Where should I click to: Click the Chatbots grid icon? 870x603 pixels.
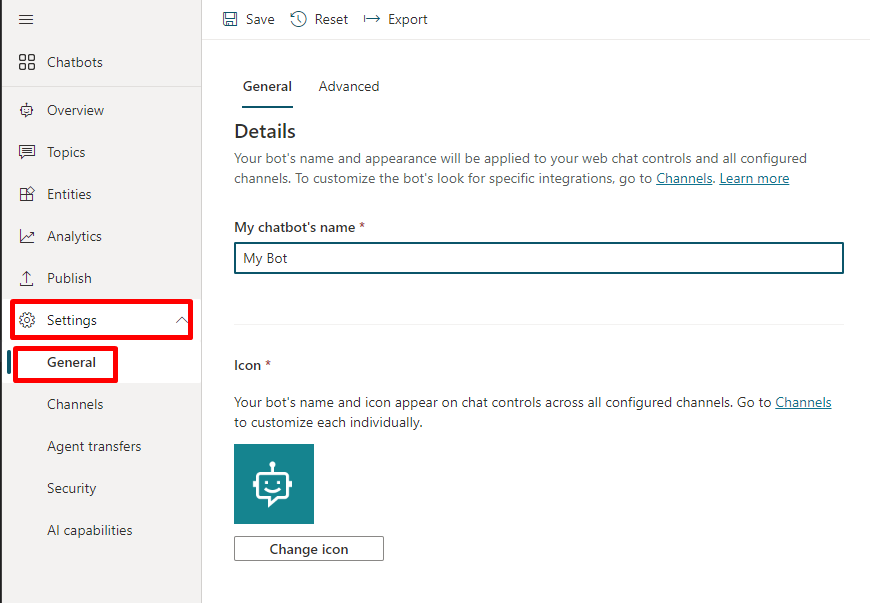pos(27,62)
